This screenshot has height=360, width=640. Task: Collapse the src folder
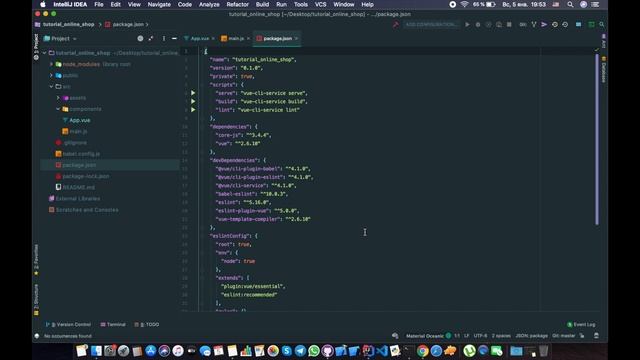51,87
